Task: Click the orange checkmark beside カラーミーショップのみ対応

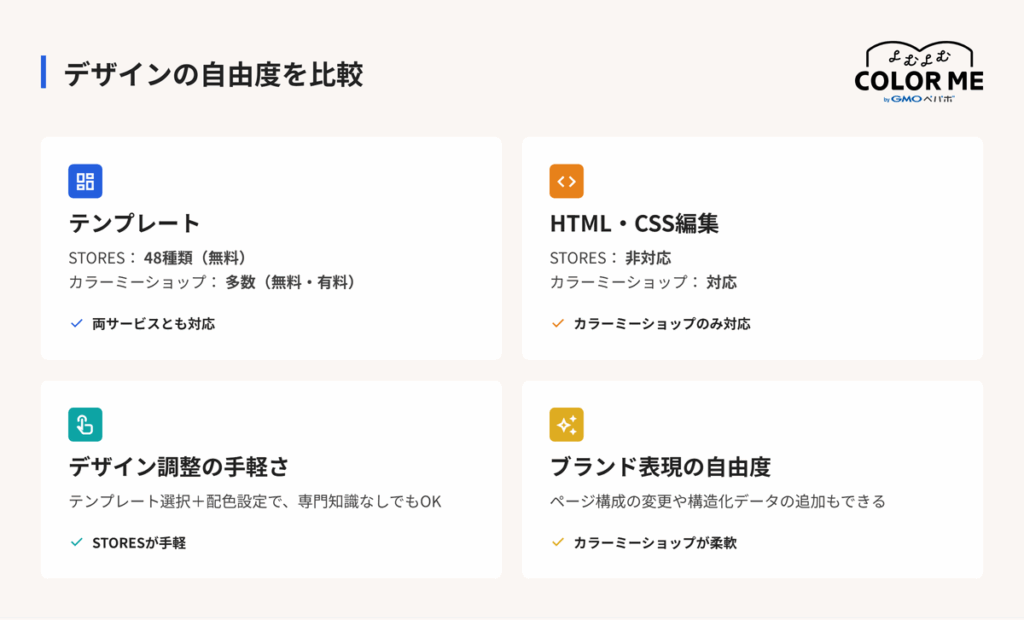Action: point(558,323)
